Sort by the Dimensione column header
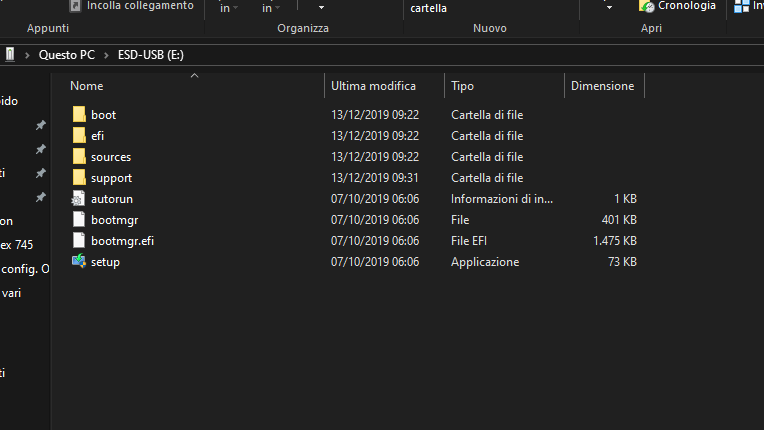Screen dimensions: 764x430 (x=603, y=86)
